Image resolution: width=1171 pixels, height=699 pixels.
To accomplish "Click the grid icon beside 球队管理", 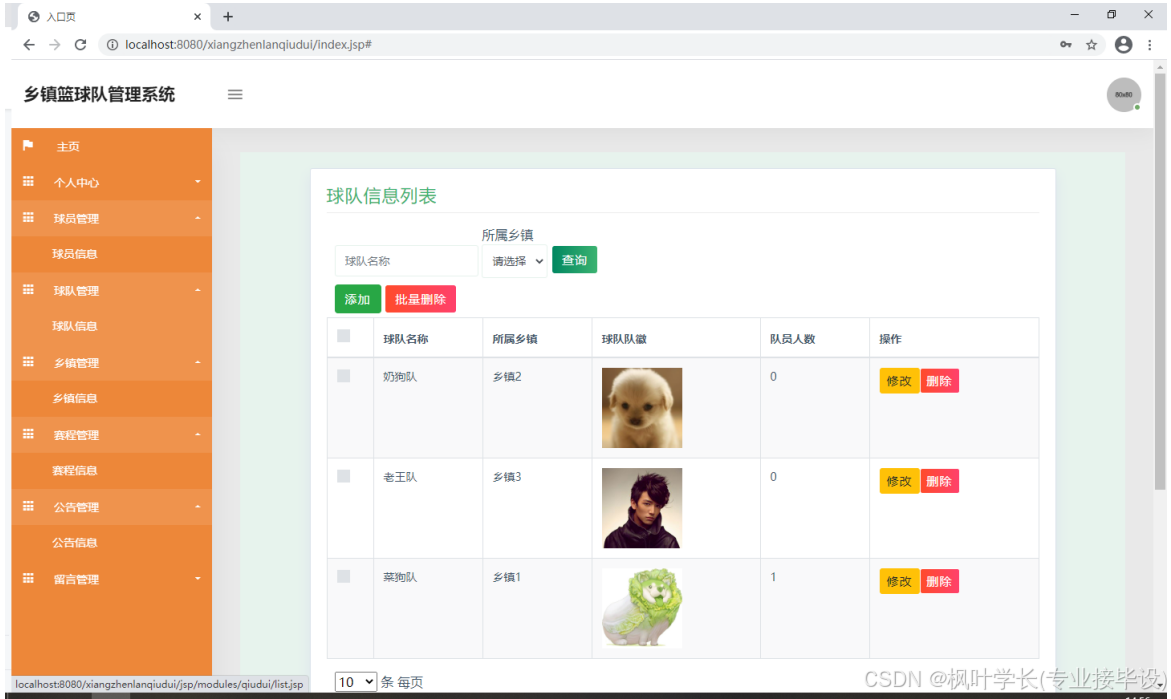I will 28,290.
